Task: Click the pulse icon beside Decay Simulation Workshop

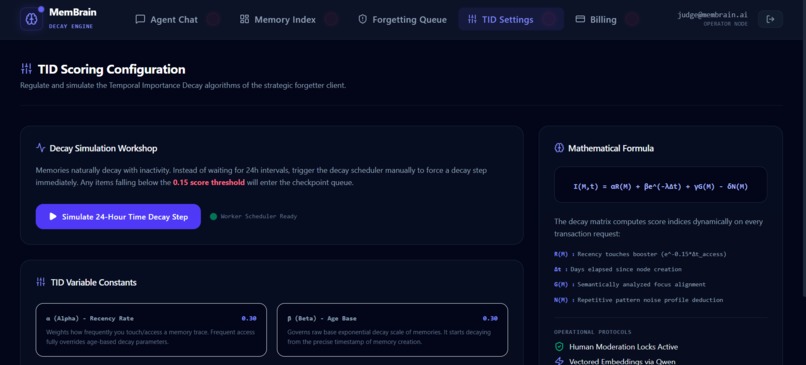Action: (x=41, y=148)
